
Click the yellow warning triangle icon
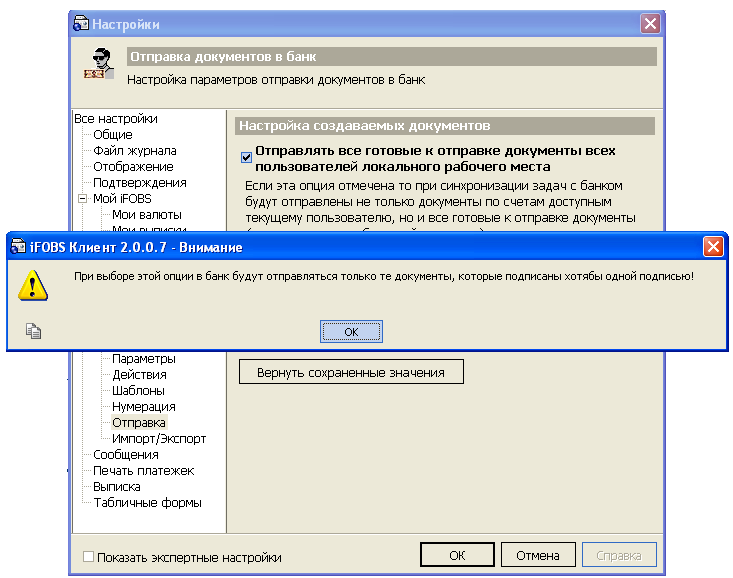[33, 285]
